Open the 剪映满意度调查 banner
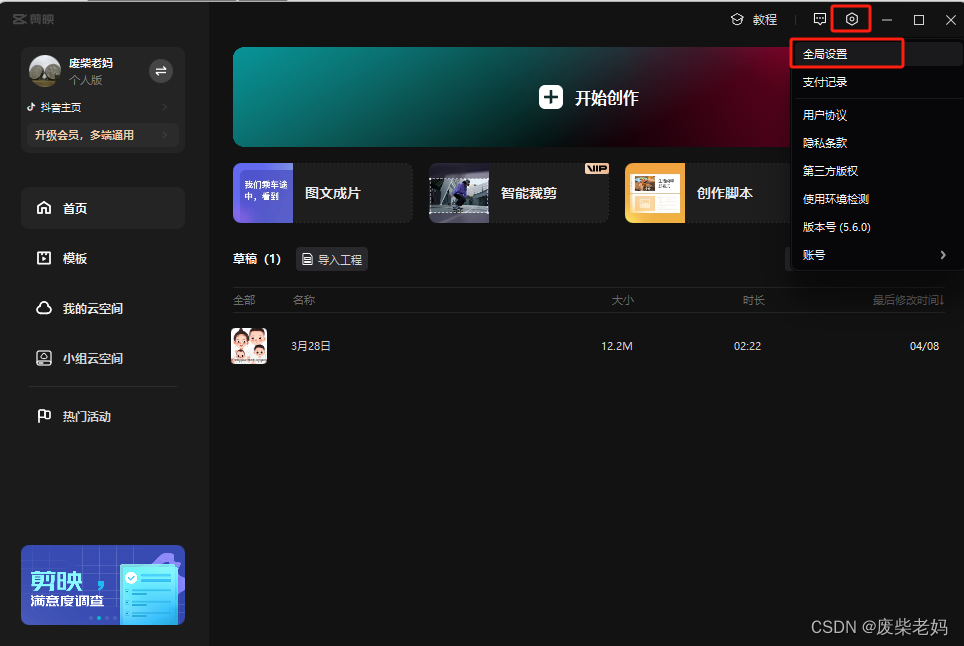 (103, 585)
